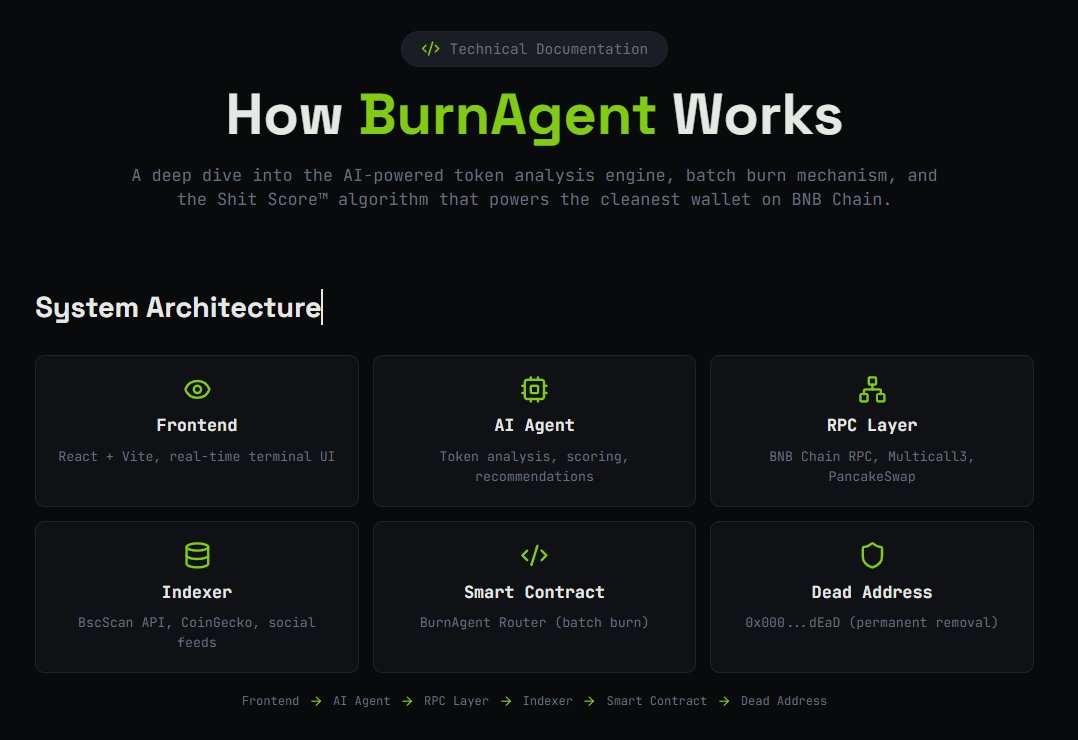Click 'Token analysis, scoring, recommendations' description

click(x=534, y=466)
